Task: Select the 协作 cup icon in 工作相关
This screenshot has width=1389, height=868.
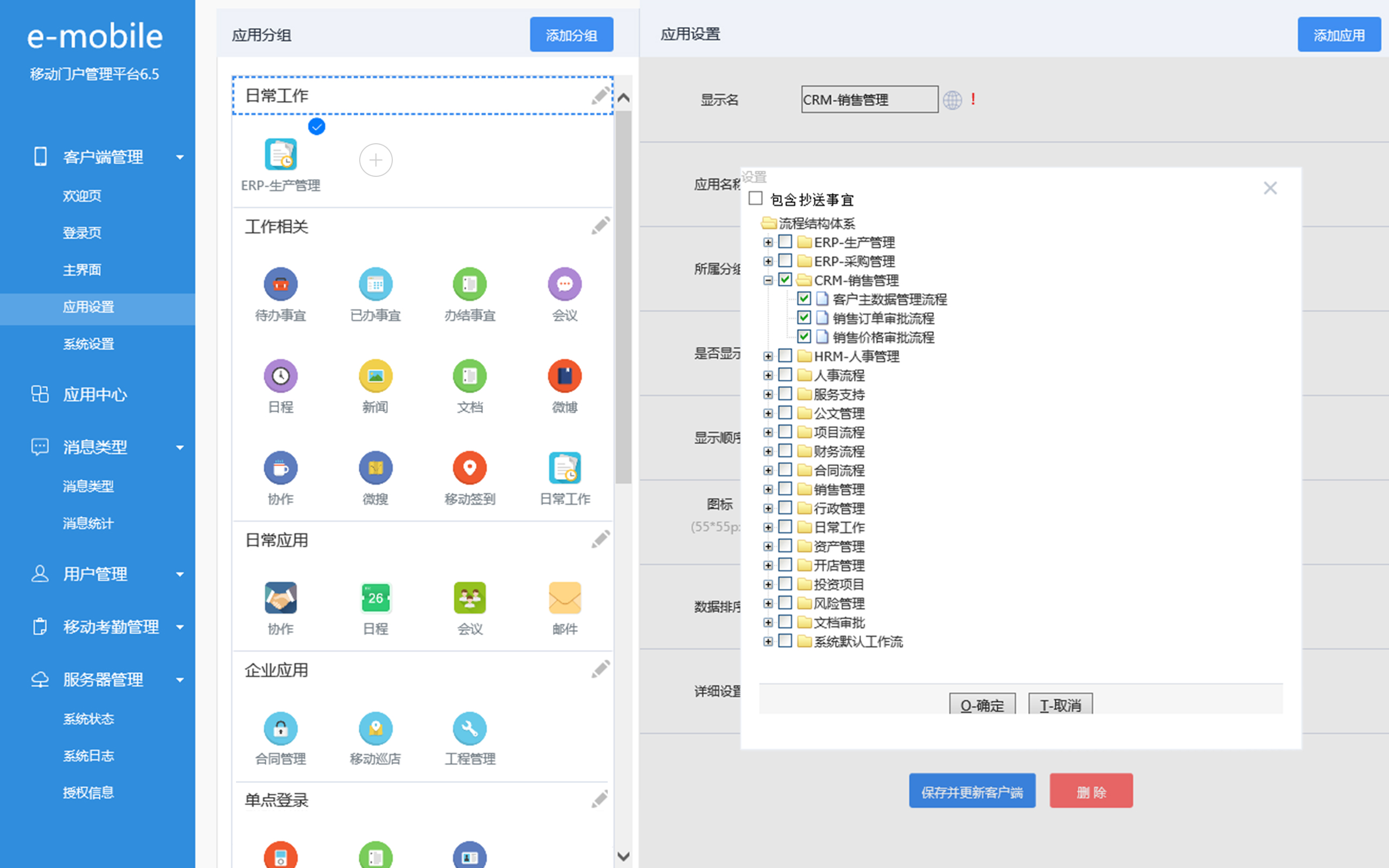Action: (281, 468)
